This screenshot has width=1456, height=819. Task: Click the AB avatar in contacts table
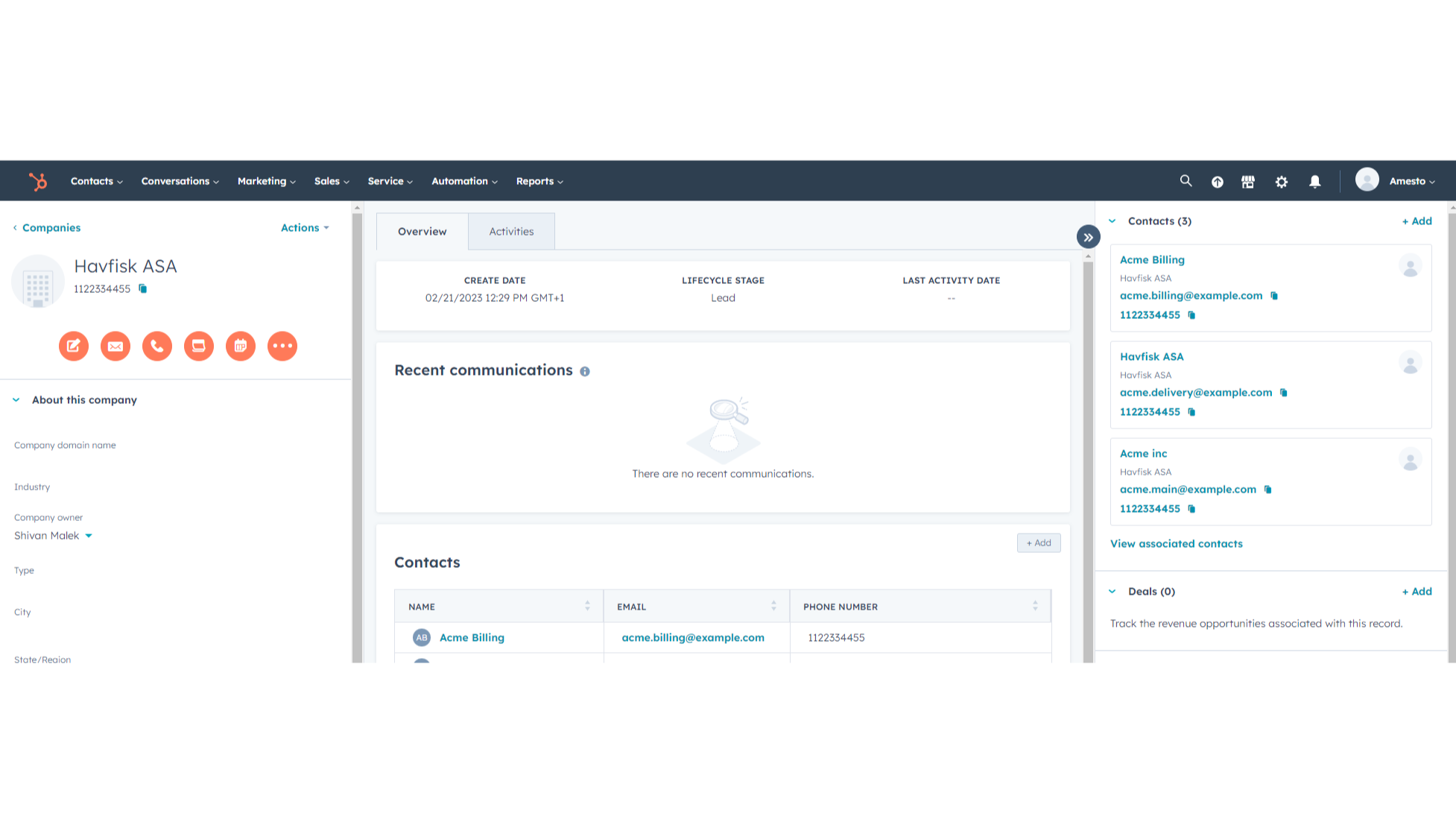(422, 637)
